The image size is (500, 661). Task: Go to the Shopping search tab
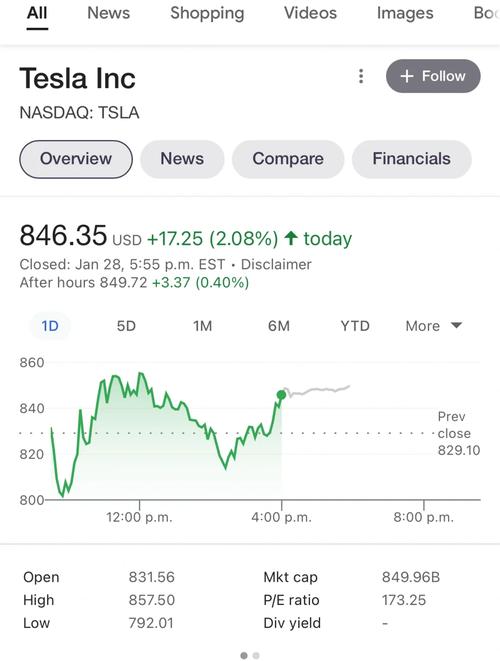tap(207, 13)
